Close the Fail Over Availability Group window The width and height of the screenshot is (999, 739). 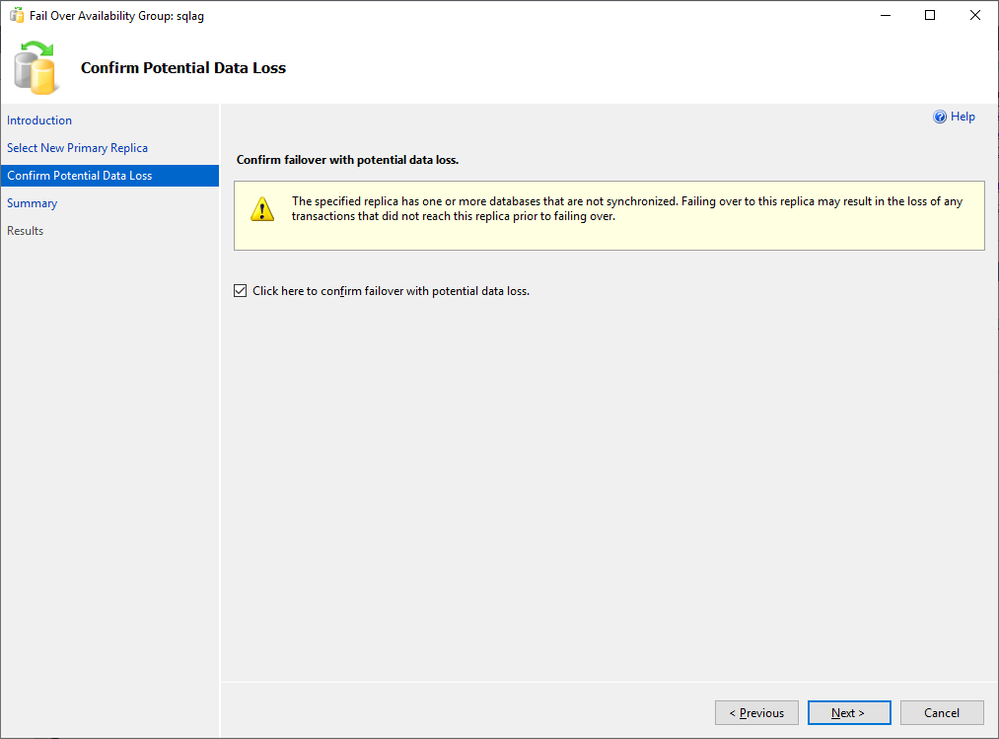click(975, 15)
